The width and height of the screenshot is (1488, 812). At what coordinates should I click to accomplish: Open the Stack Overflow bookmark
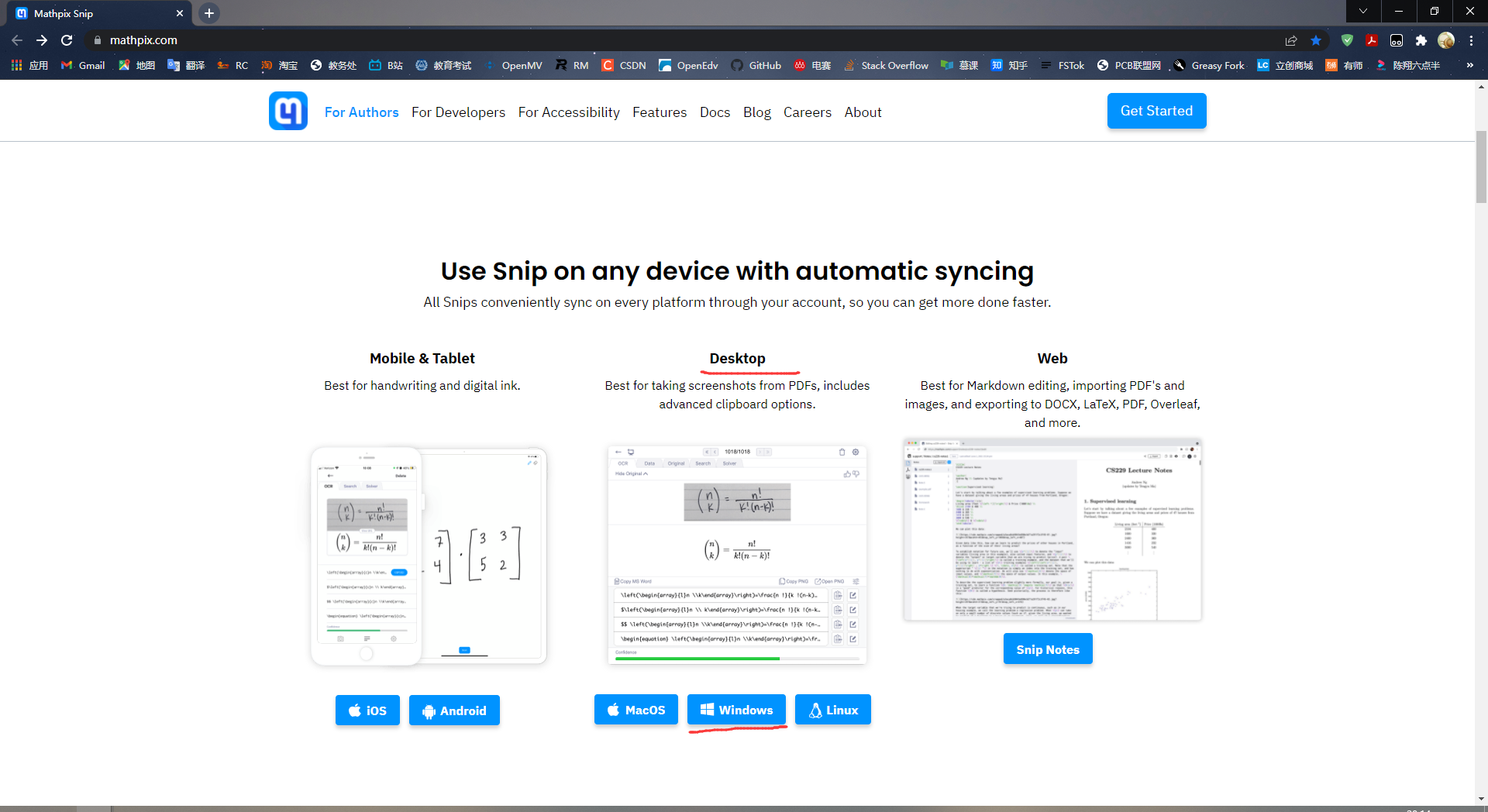click(886, 65)
